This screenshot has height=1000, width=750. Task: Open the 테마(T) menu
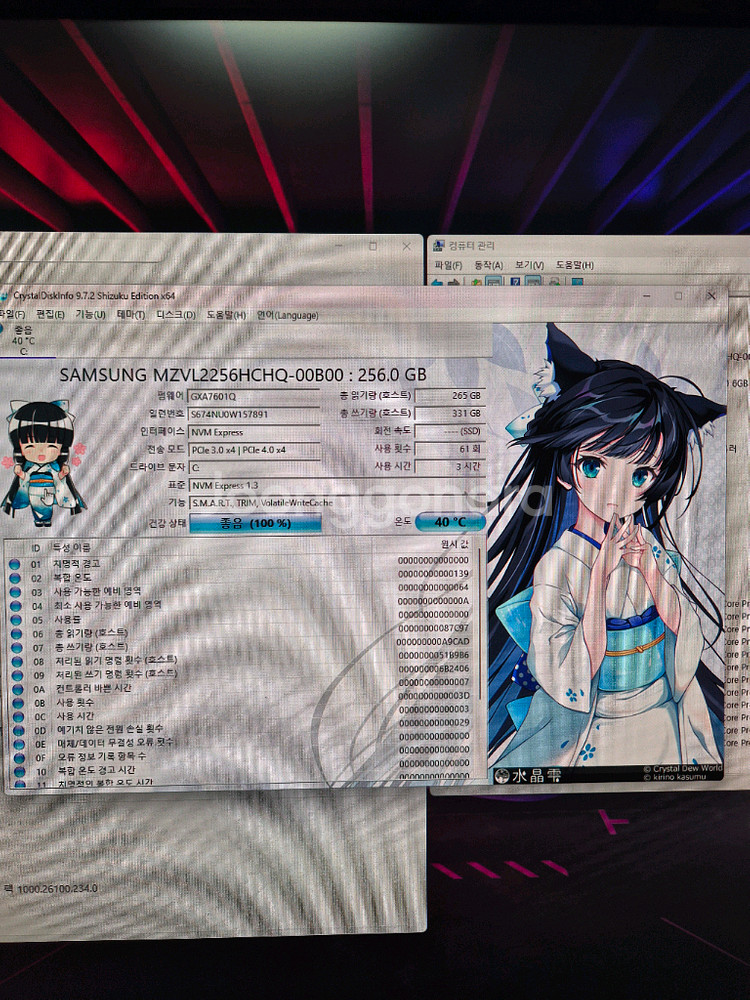point(130,314)
